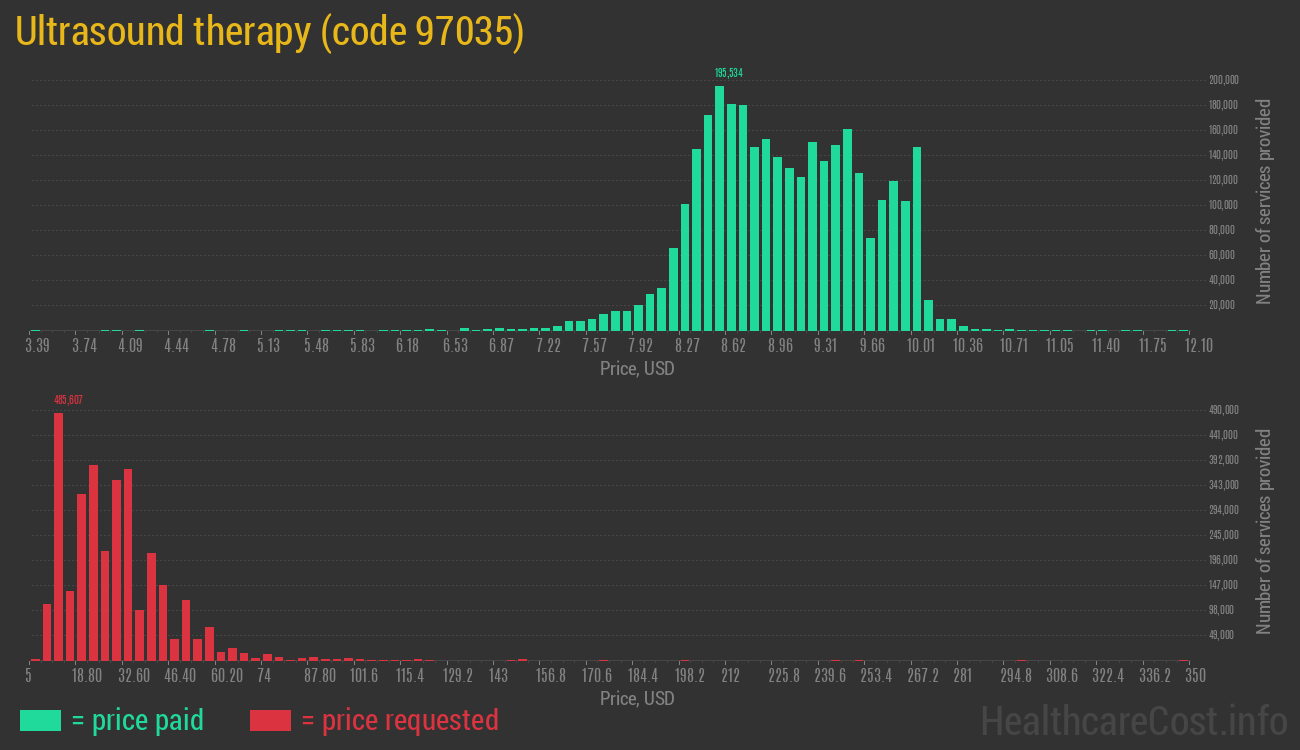Click the 3.39 tick on the top x-axis
Screen dimensions: 1300x750
[x=37, y=345]
